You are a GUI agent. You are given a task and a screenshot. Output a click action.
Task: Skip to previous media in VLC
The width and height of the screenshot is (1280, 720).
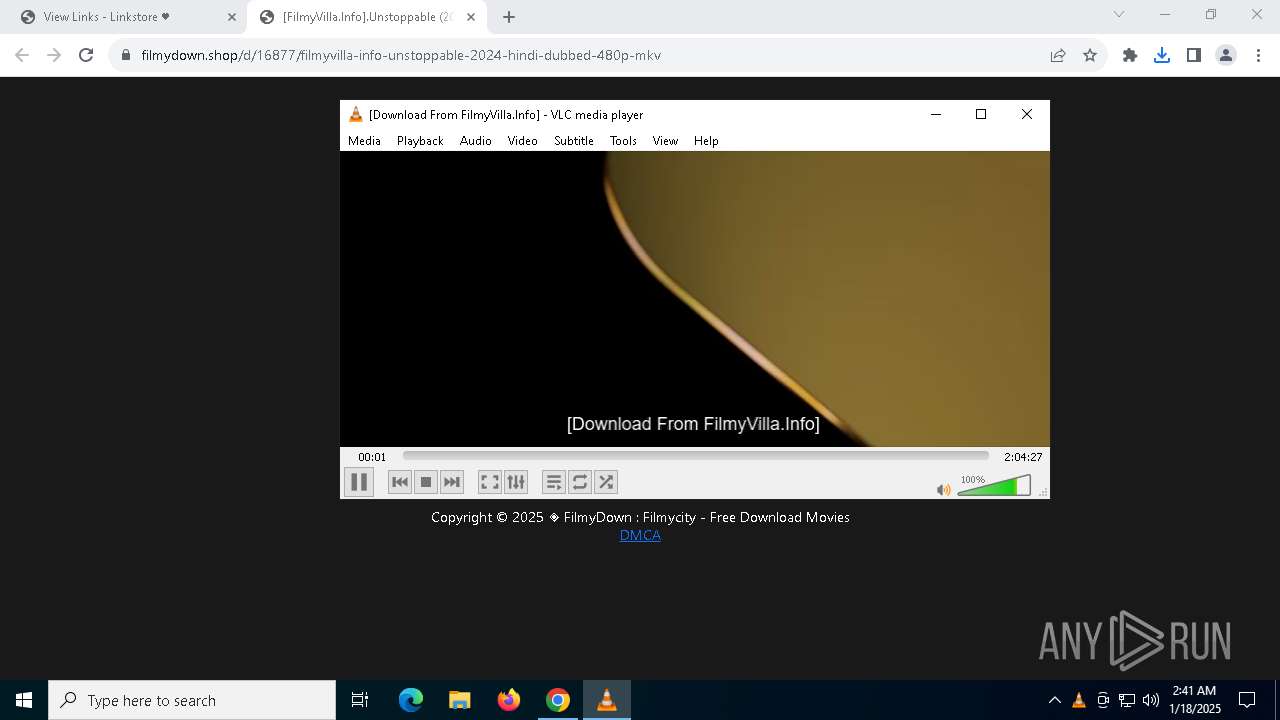coord(400,482)
